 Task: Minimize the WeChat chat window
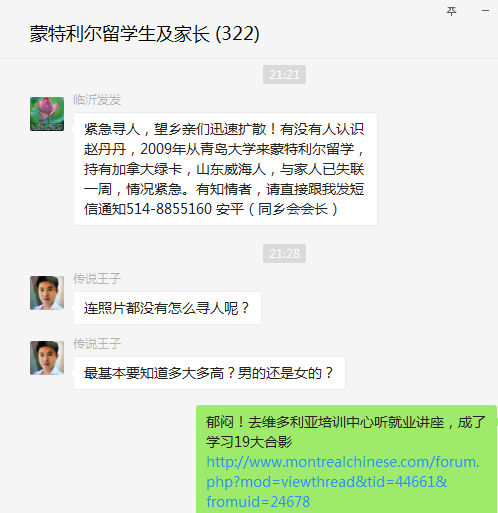485,11
